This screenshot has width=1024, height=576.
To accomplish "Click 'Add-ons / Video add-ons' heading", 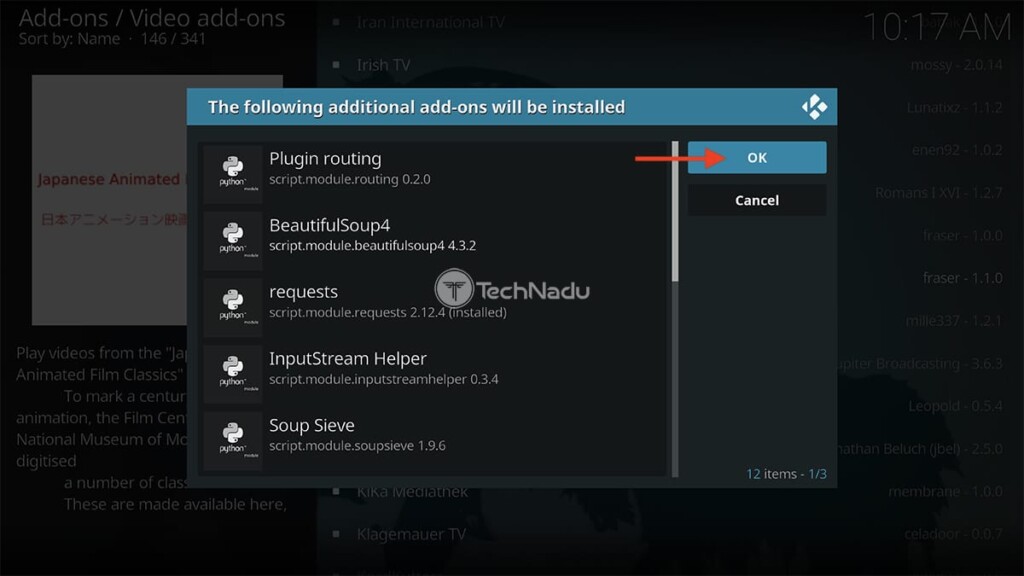I will pos(152,18).
